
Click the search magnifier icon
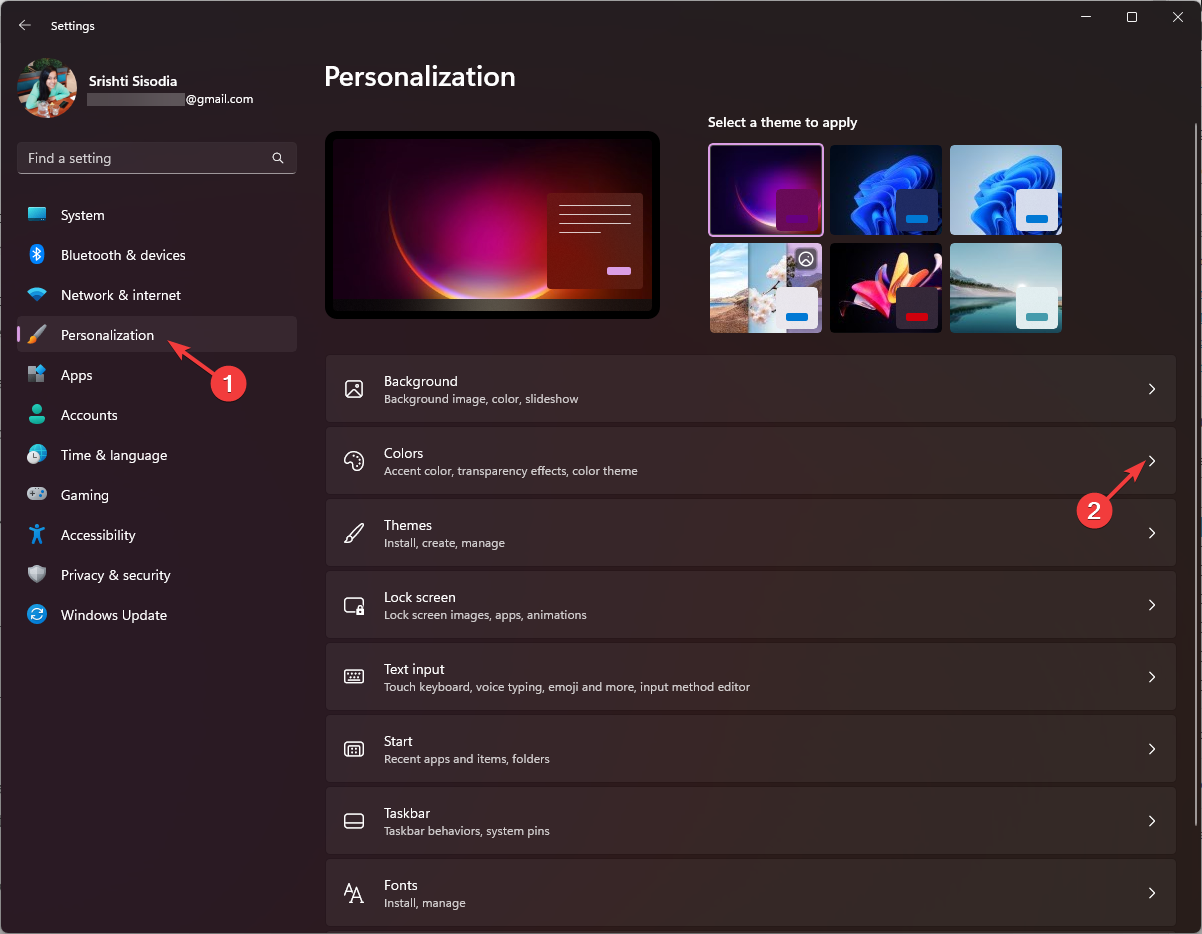[x=277, y=158]
